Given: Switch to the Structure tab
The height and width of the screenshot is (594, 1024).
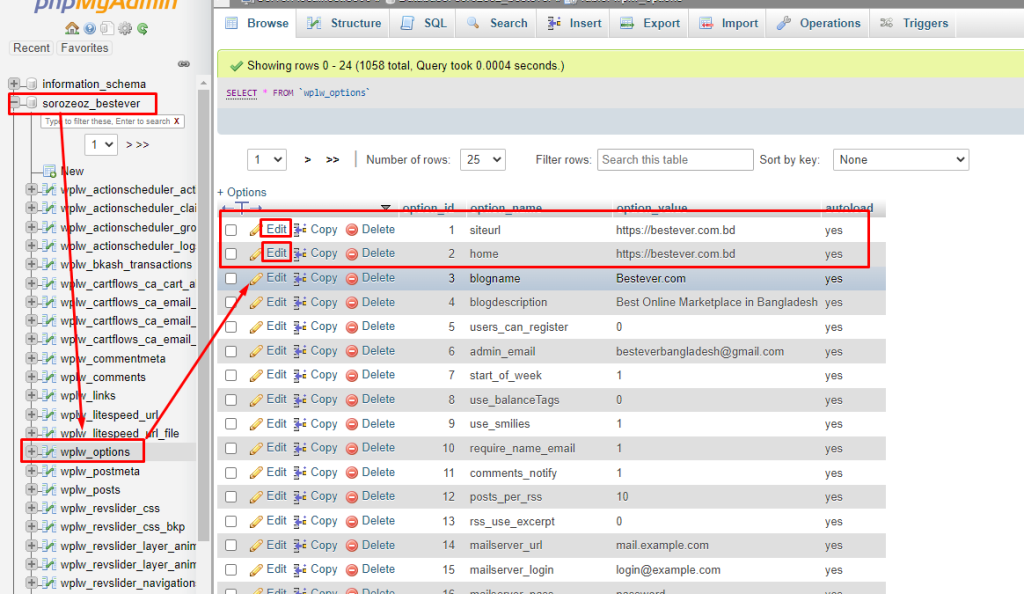Looking at the screenshot, I should click(344, 23).
